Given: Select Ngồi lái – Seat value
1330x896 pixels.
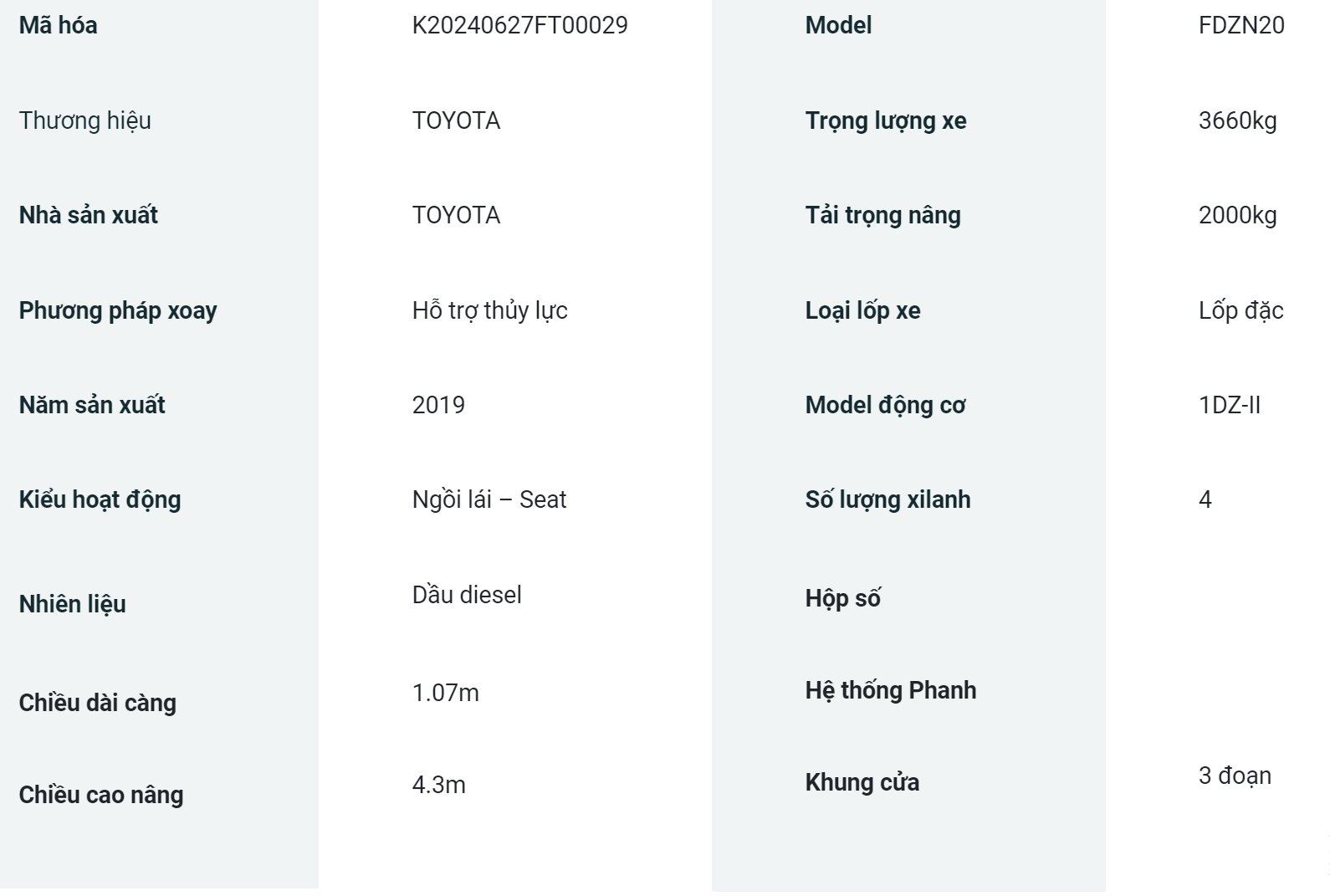Looking at the screenshot, I should (489, 499).
